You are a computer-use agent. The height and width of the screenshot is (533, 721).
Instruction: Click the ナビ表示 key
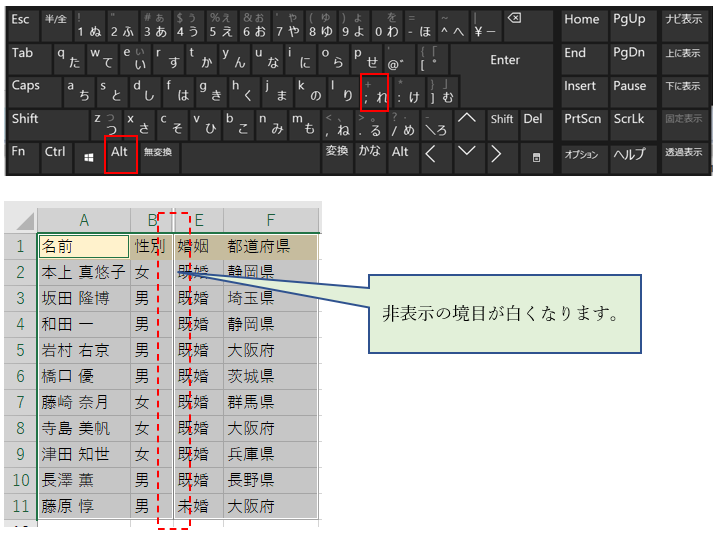684,20
